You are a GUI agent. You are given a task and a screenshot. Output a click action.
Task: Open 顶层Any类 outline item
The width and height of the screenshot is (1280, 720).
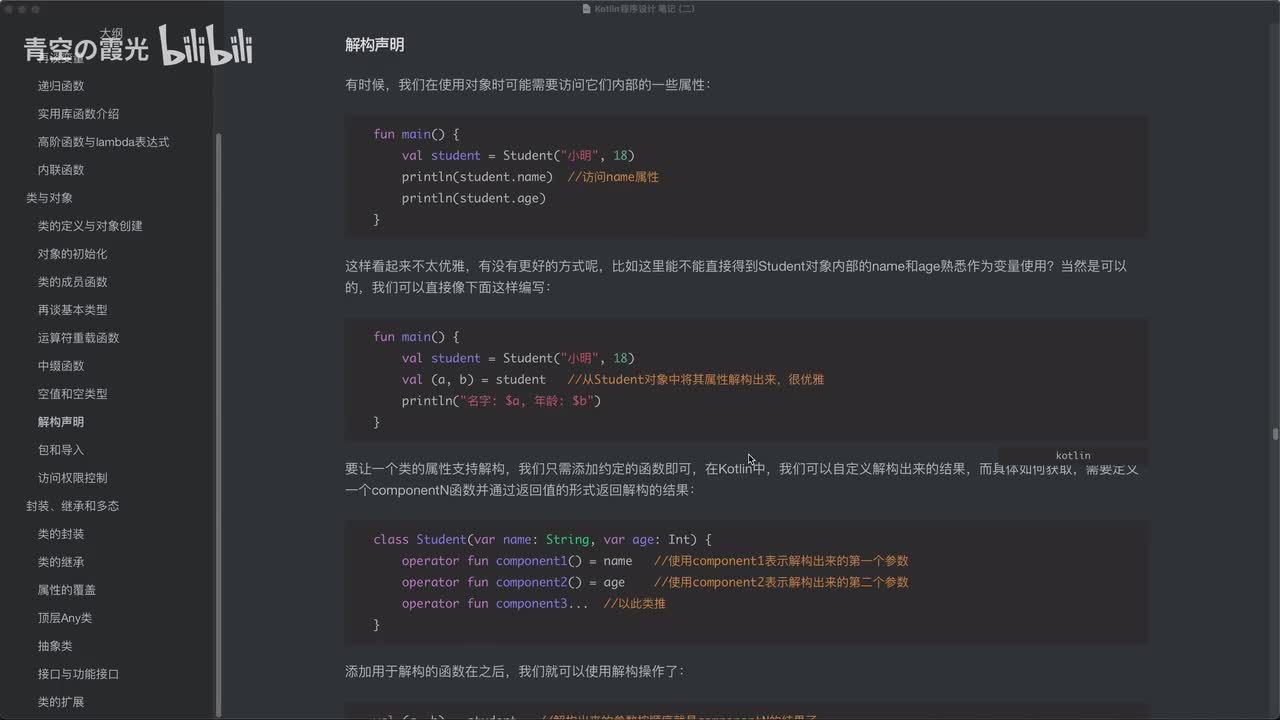pos(65,618)
